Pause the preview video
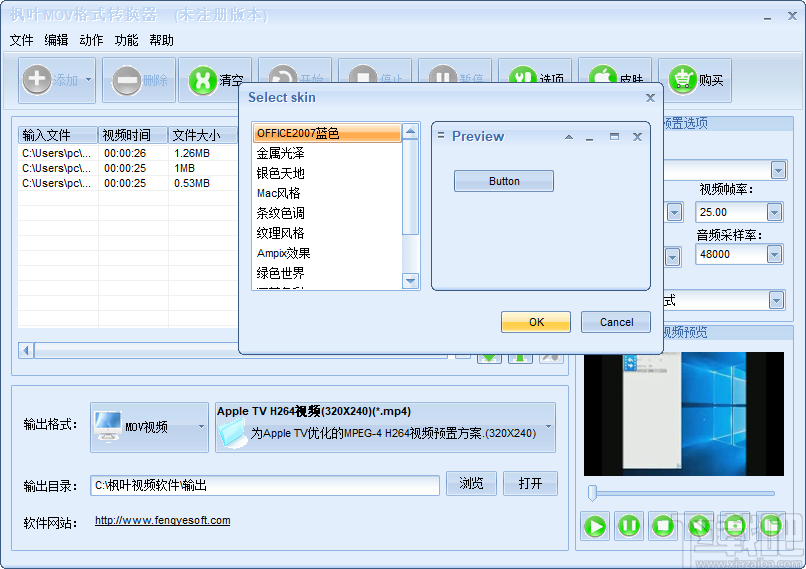Screen dimensions: 806x569 (x=629, y=526)
